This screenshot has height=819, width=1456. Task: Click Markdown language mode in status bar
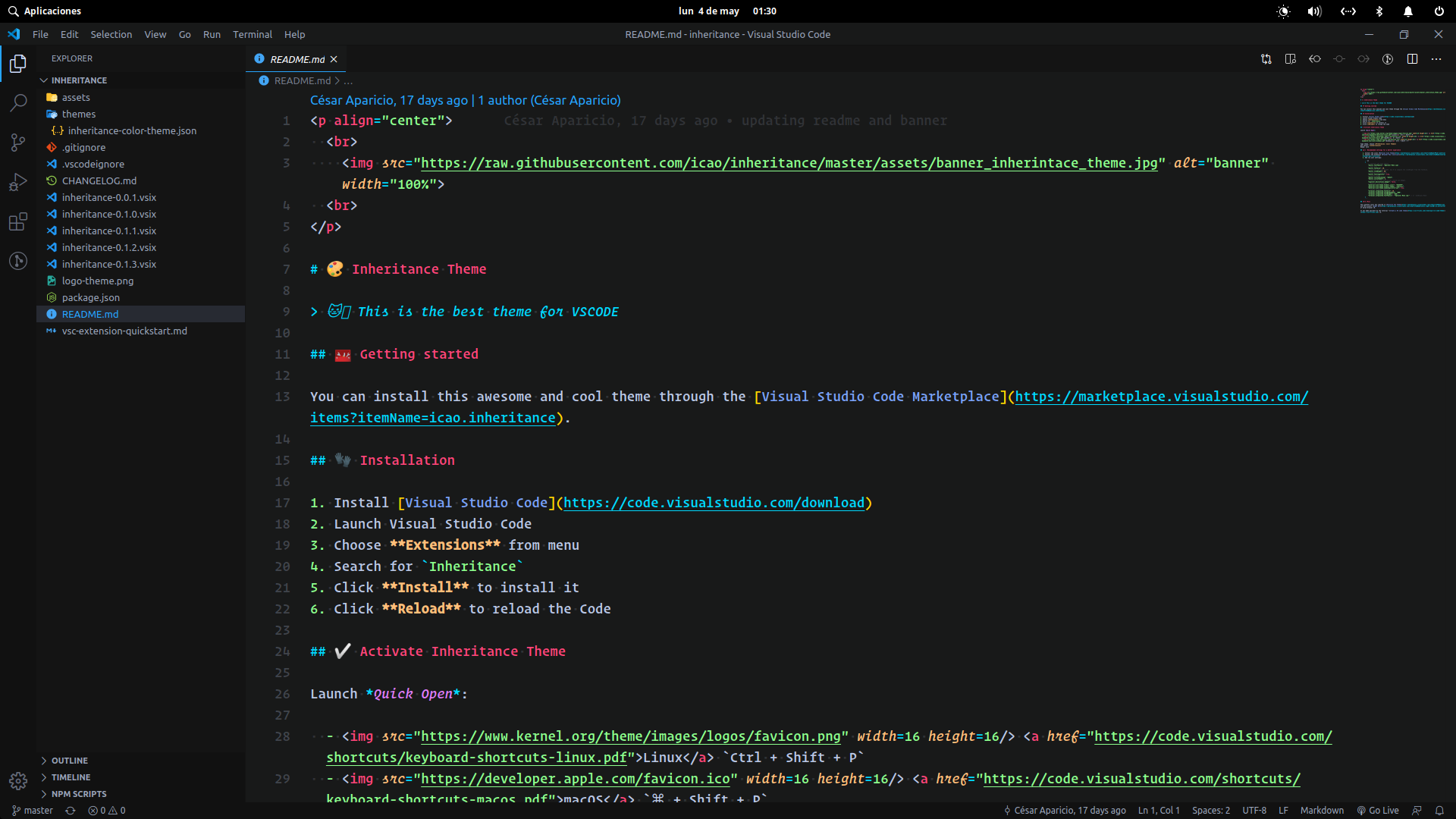1321,810
